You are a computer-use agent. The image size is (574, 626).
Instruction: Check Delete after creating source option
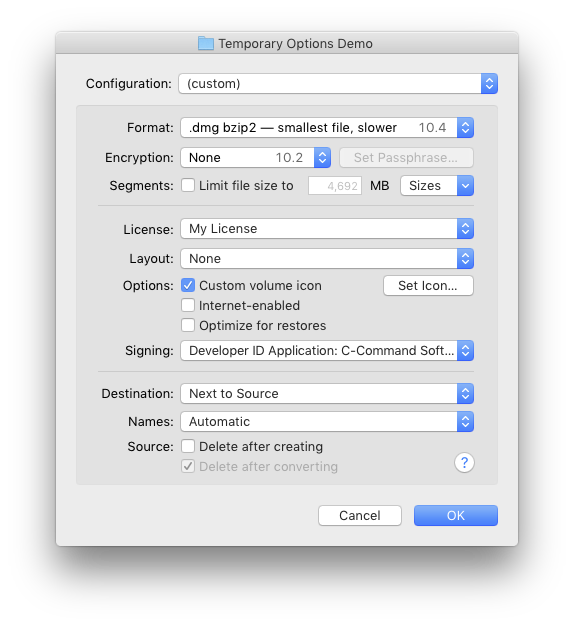(x=188, y=446)
